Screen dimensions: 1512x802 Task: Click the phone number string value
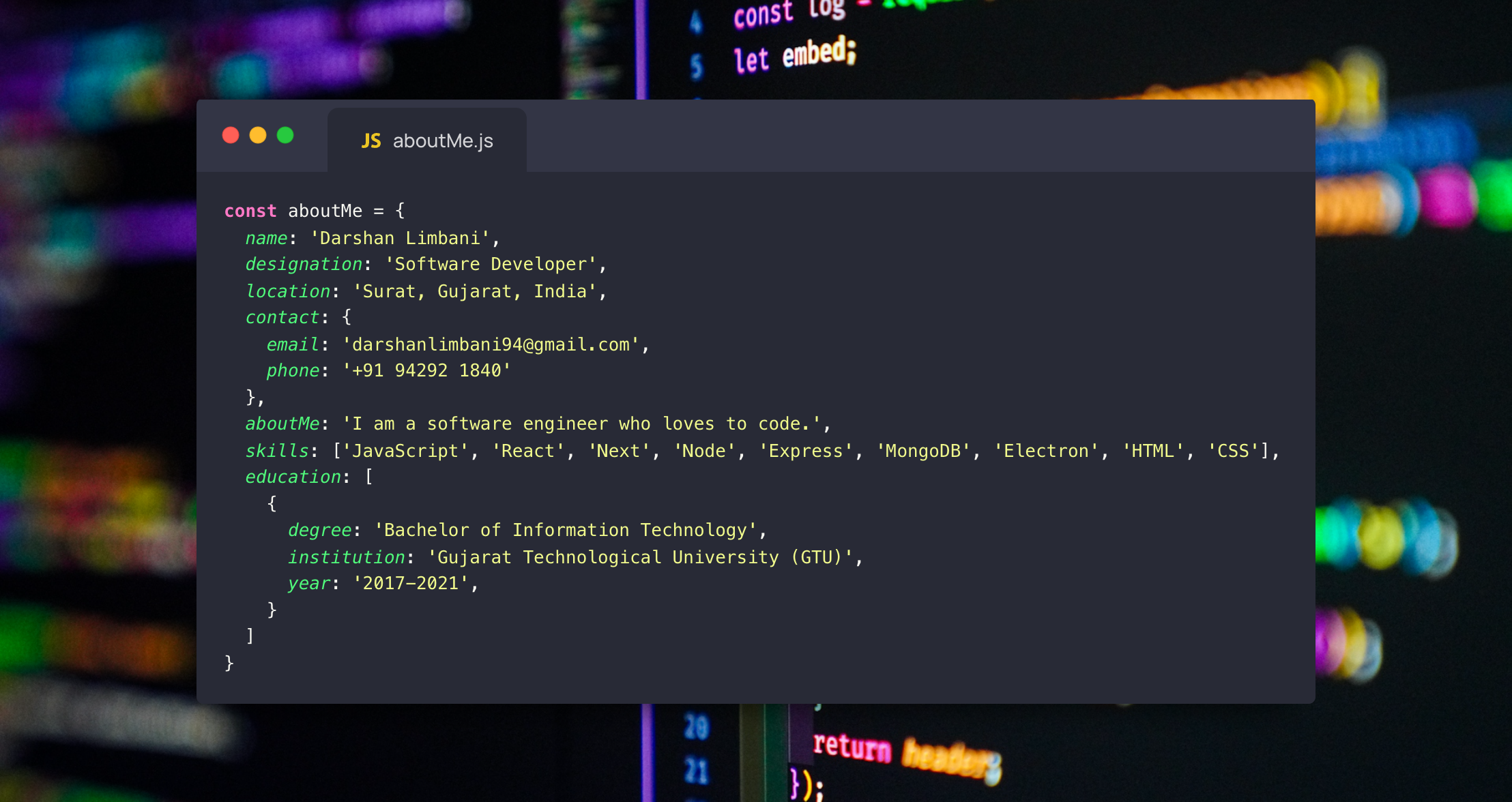coord(426,371)
